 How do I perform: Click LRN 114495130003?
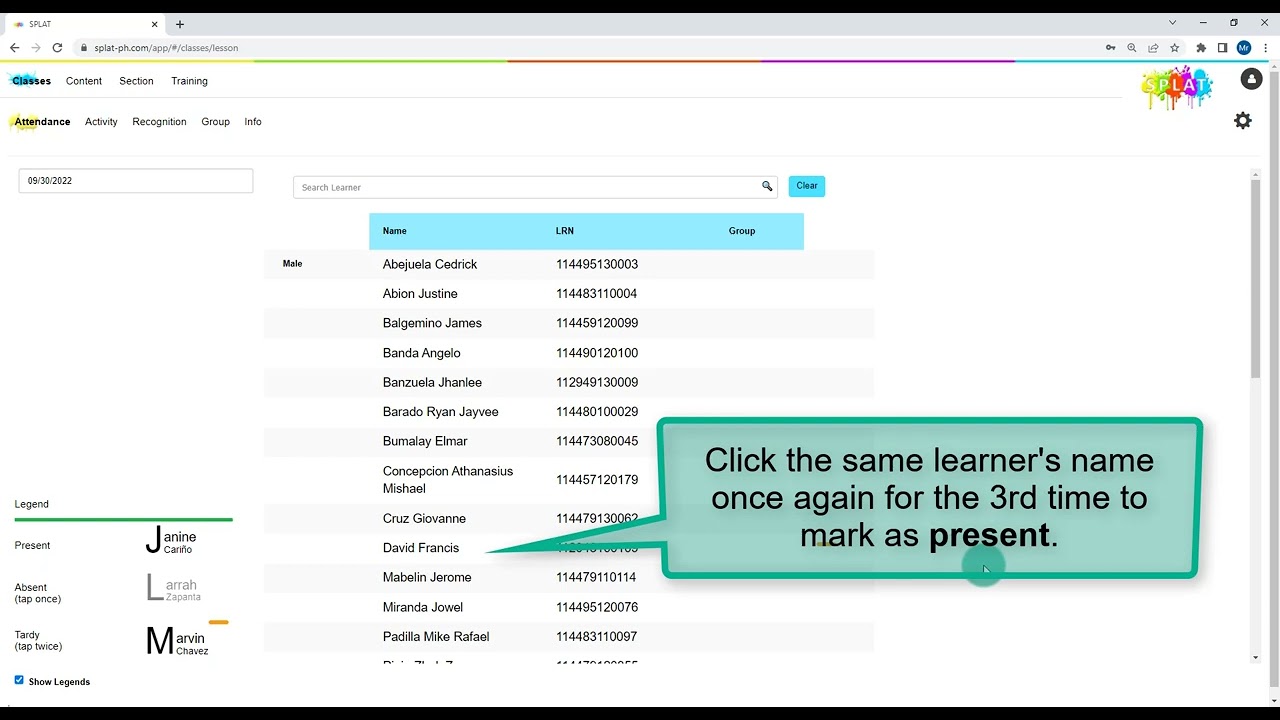(x=597, y=264)
